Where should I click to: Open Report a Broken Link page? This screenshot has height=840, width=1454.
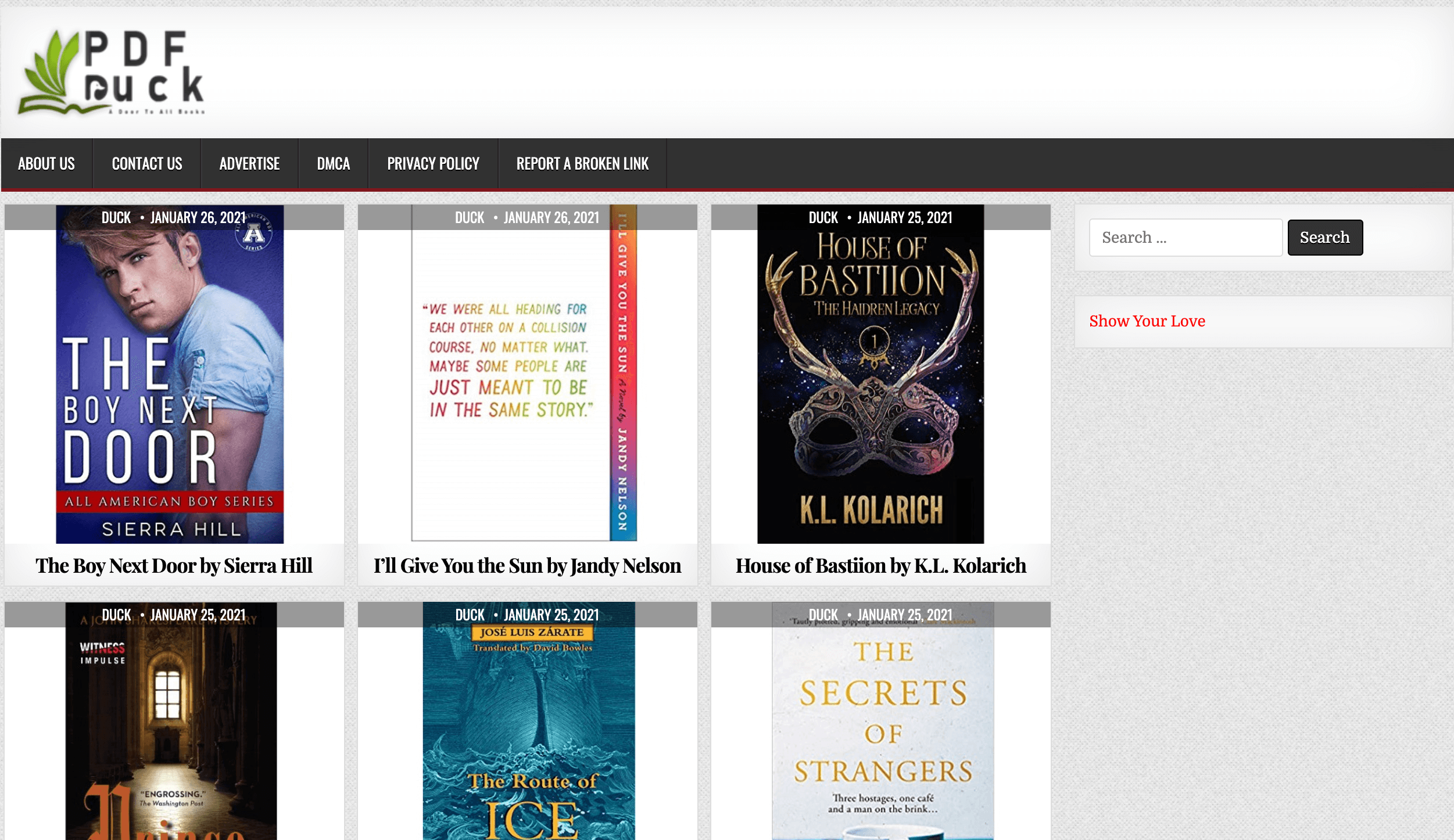click(582, 164)
